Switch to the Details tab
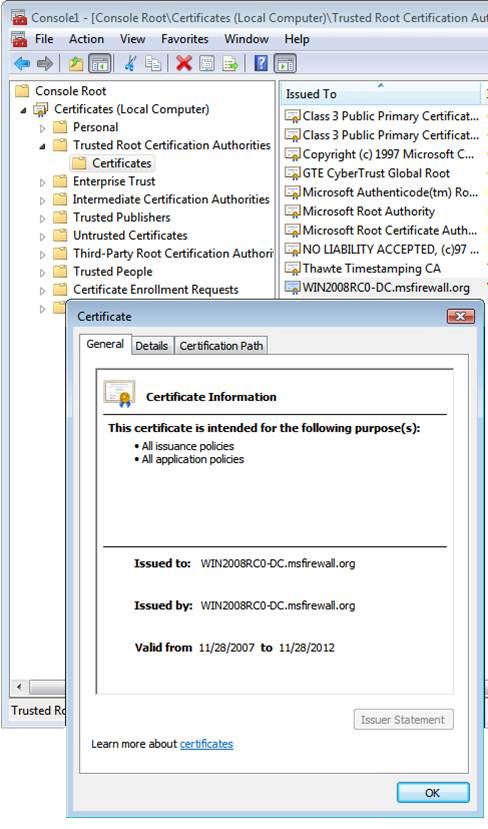Screen dimensions: 488x829 tap(152, 346)
